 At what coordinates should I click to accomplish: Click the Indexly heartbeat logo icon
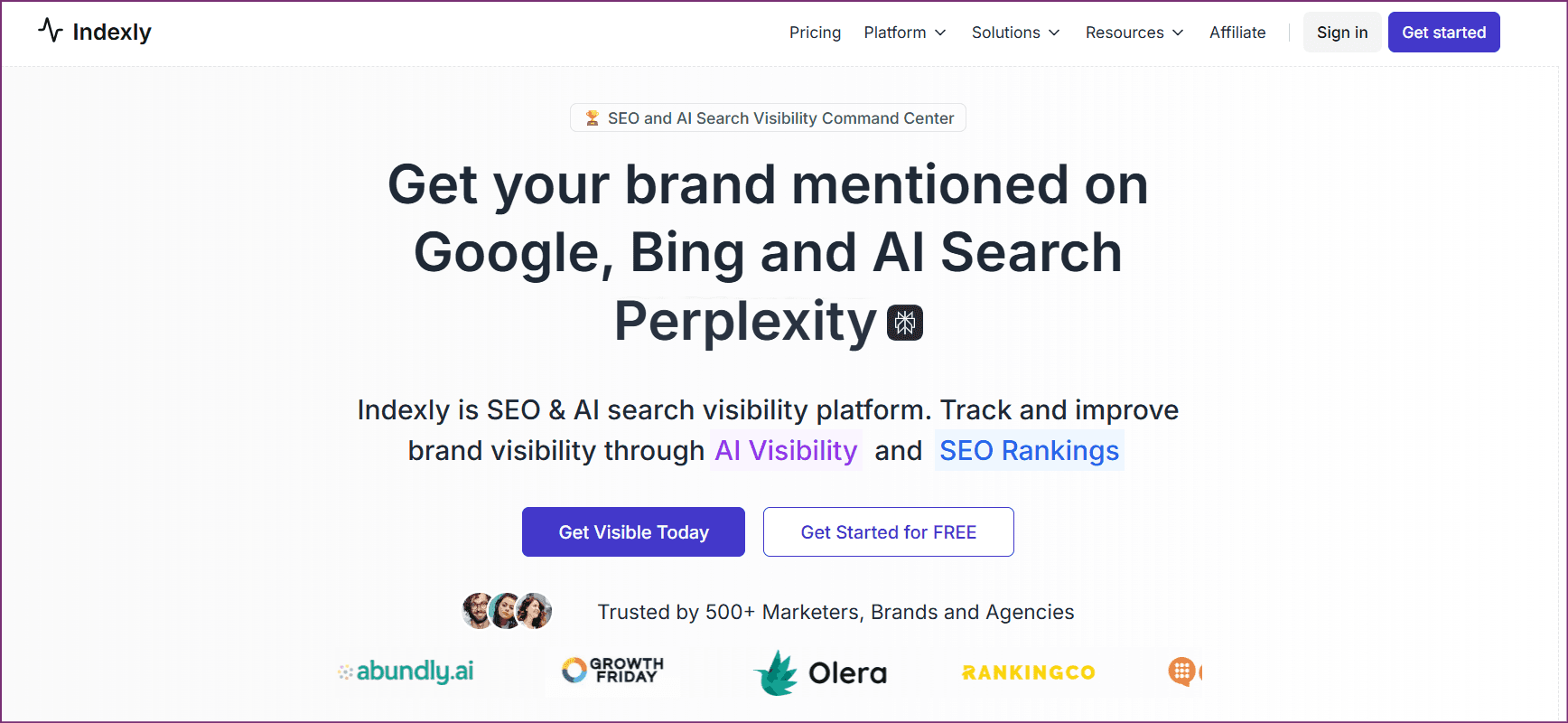coord(51,30)
